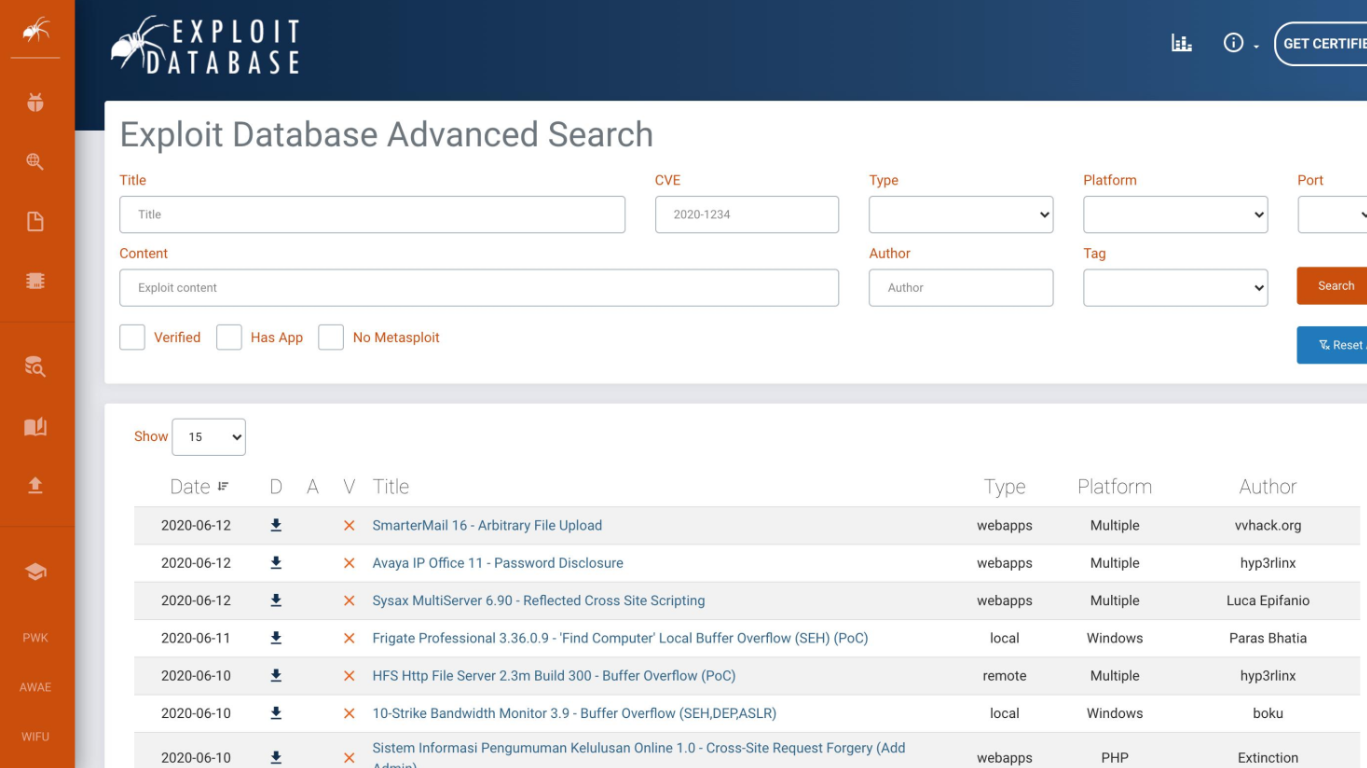Image resolution: width=1367 pixels, height=768 pixels.
Task: Open the upload submit icon in sidebar
Action: pos(35,486)
